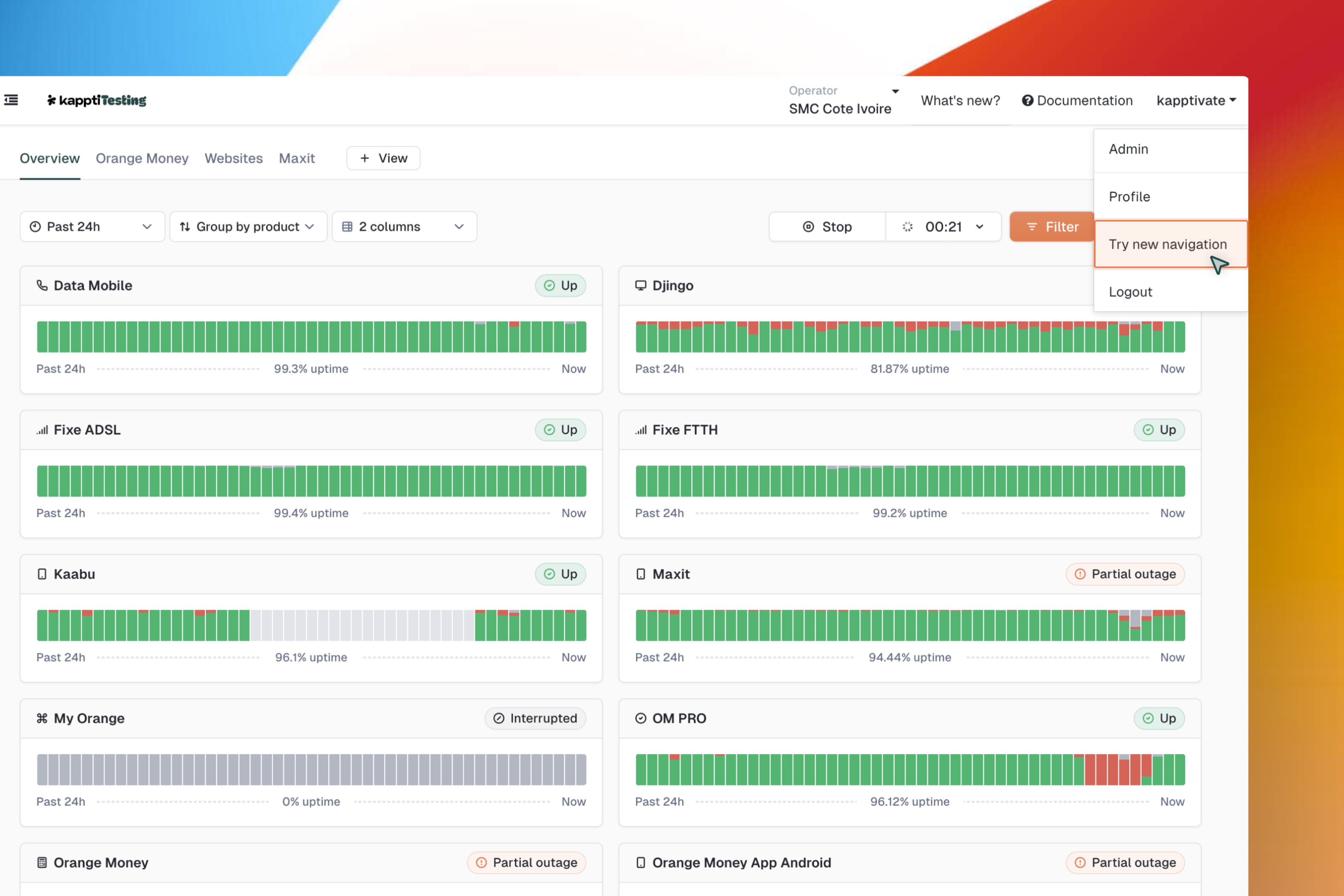Click the Orange Money calculator icon
This screenshot has width=1344, height=896.
42,862
